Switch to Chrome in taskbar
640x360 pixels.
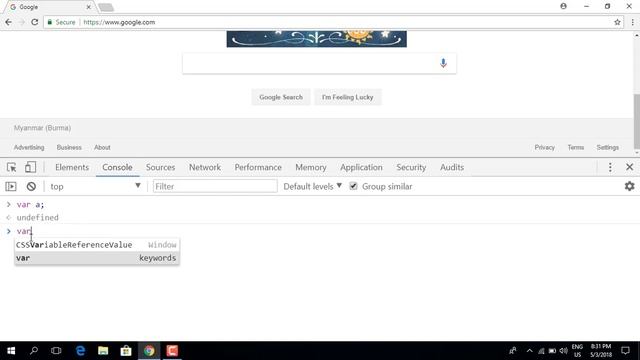(x=149, y=351)
